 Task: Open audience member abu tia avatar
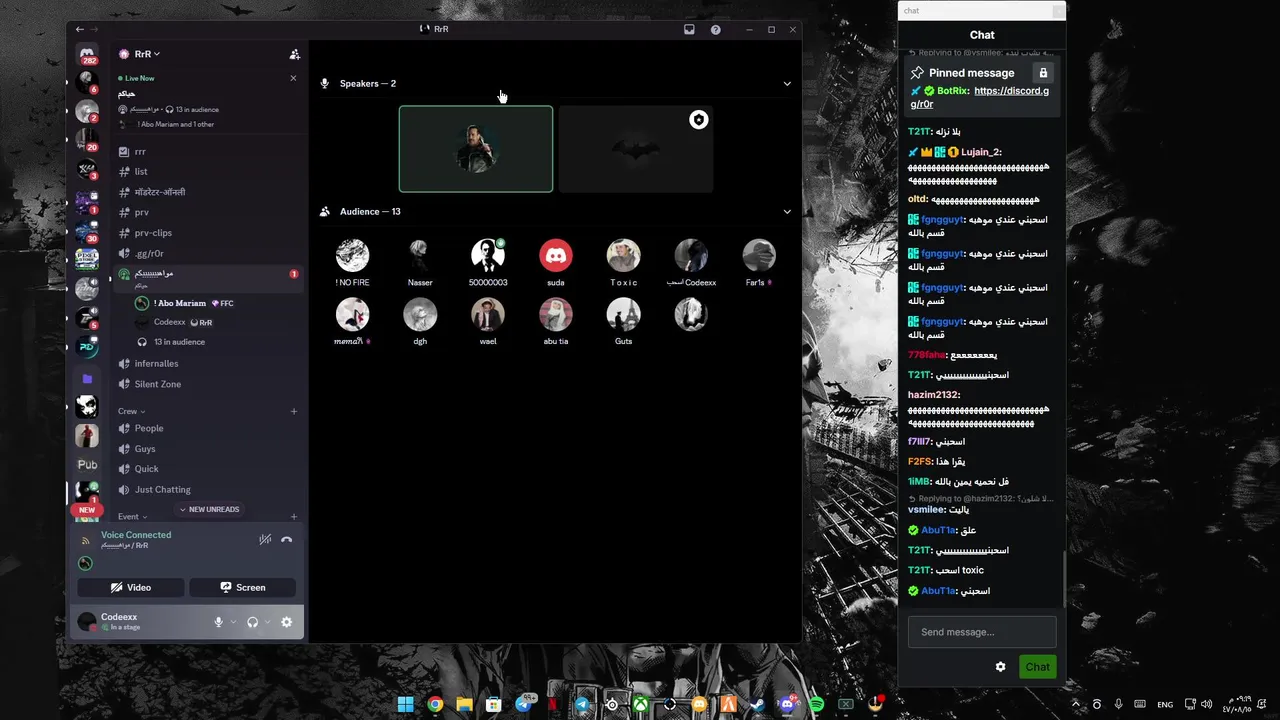[x=556, y=315]
